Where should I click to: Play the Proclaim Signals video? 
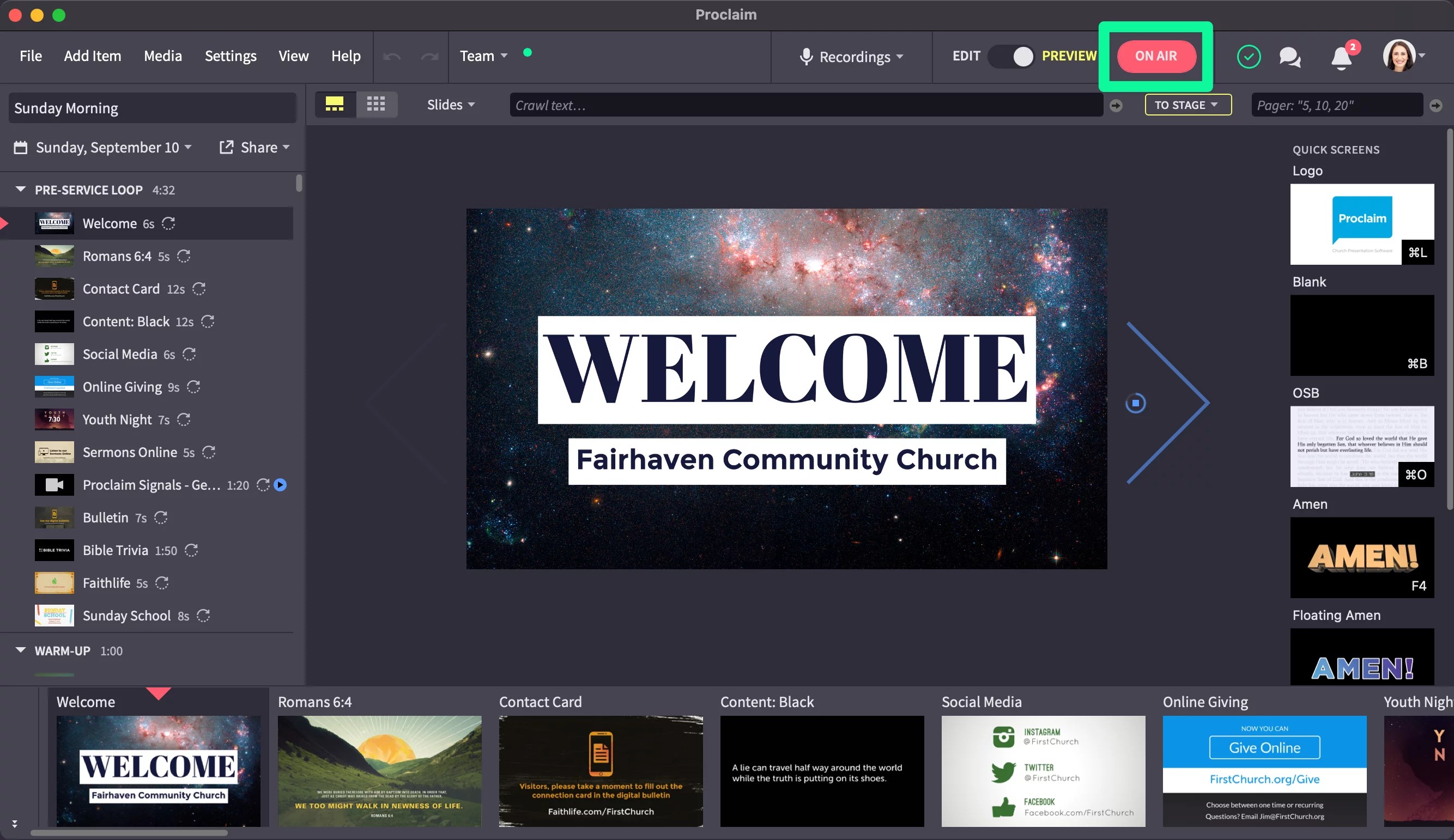281,485
